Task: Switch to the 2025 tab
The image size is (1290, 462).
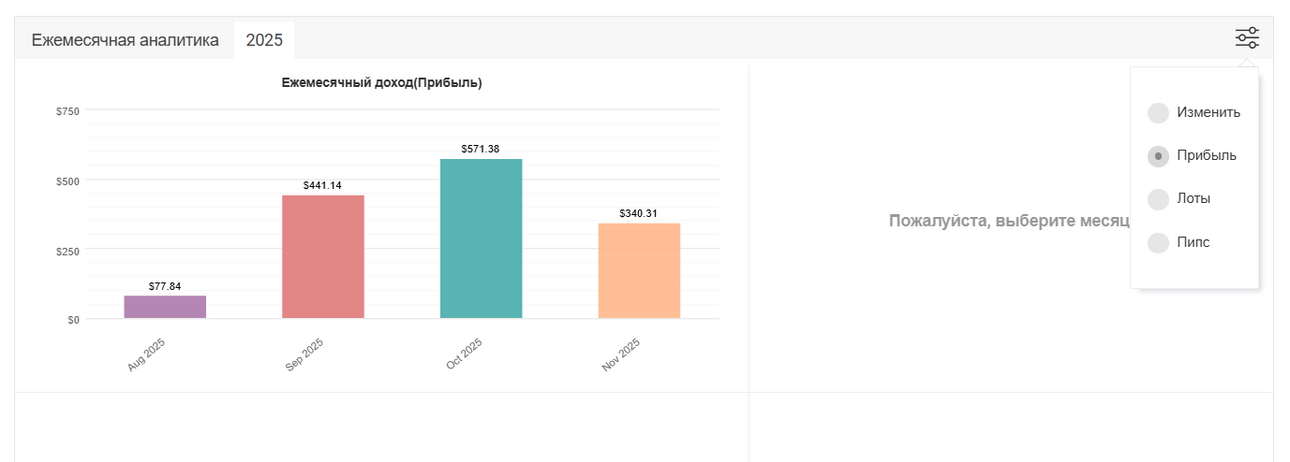Action: pyautogui.click(x=264, y=41)
